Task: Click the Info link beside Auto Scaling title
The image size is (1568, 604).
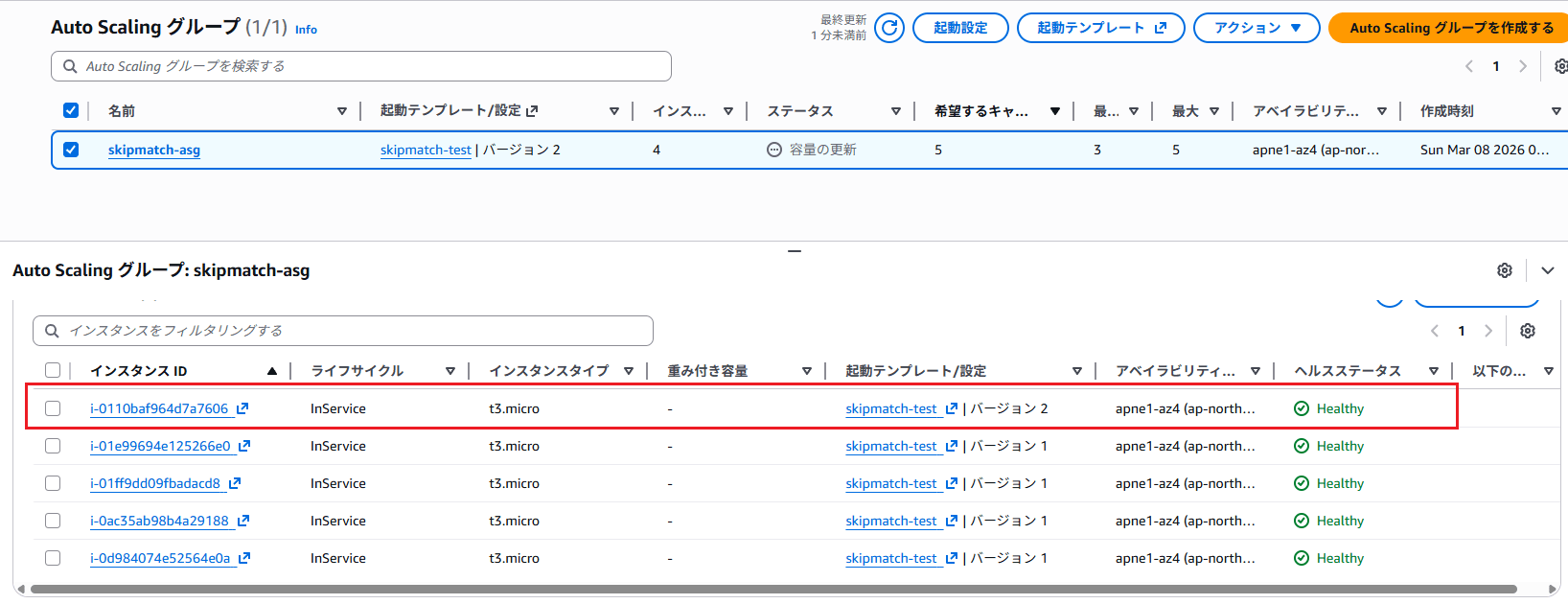Action: (306, 30)
